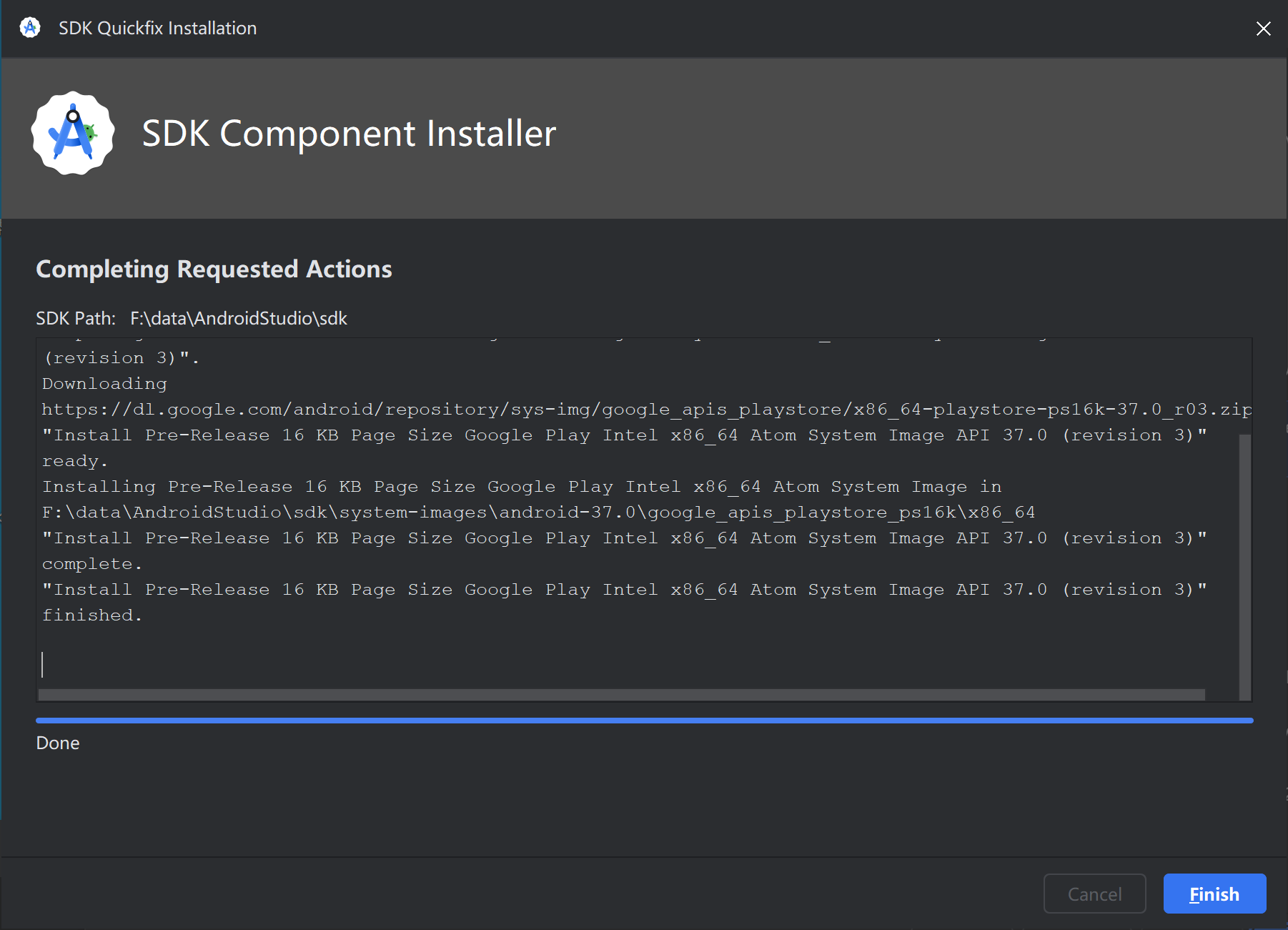Viewport: 1288px width, 930px height.
Task: Click 'SDK Path:' label
Action: 76,318
